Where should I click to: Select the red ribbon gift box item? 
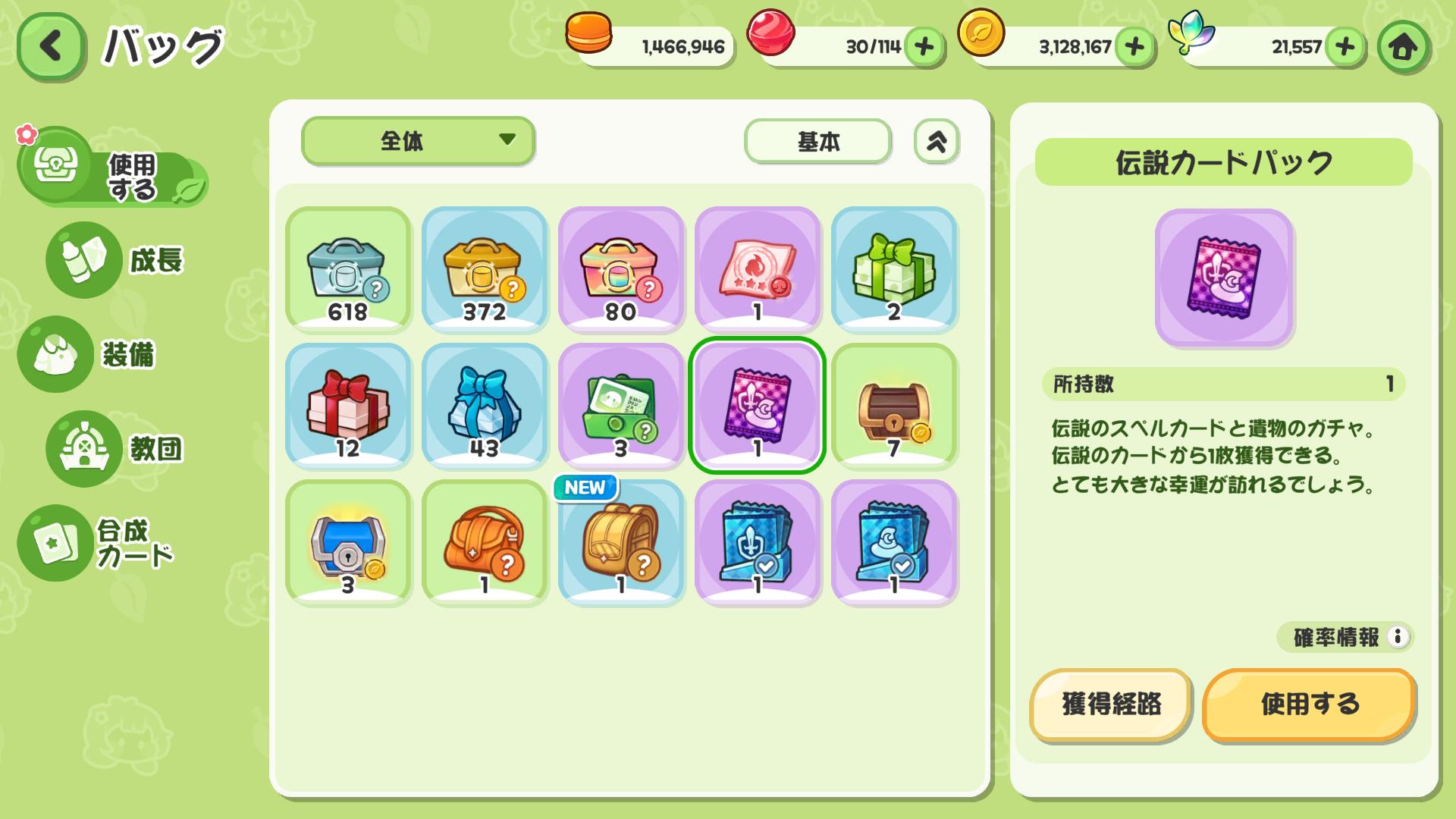coord(348,406)
